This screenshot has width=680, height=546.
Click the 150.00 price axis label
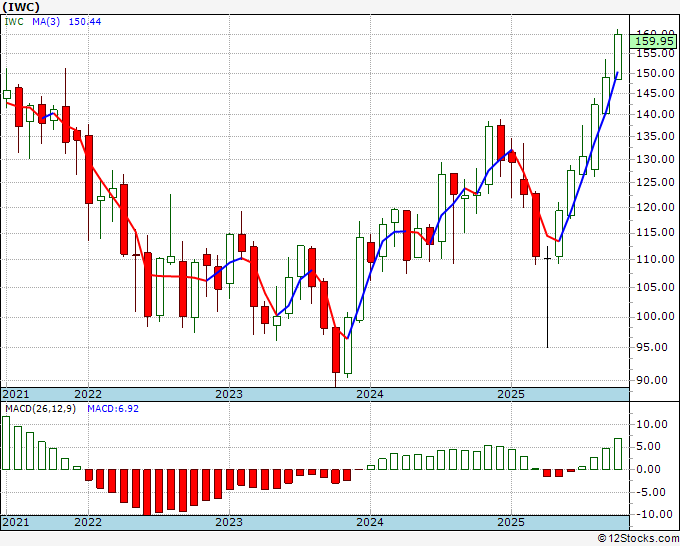tap(655, 73)
